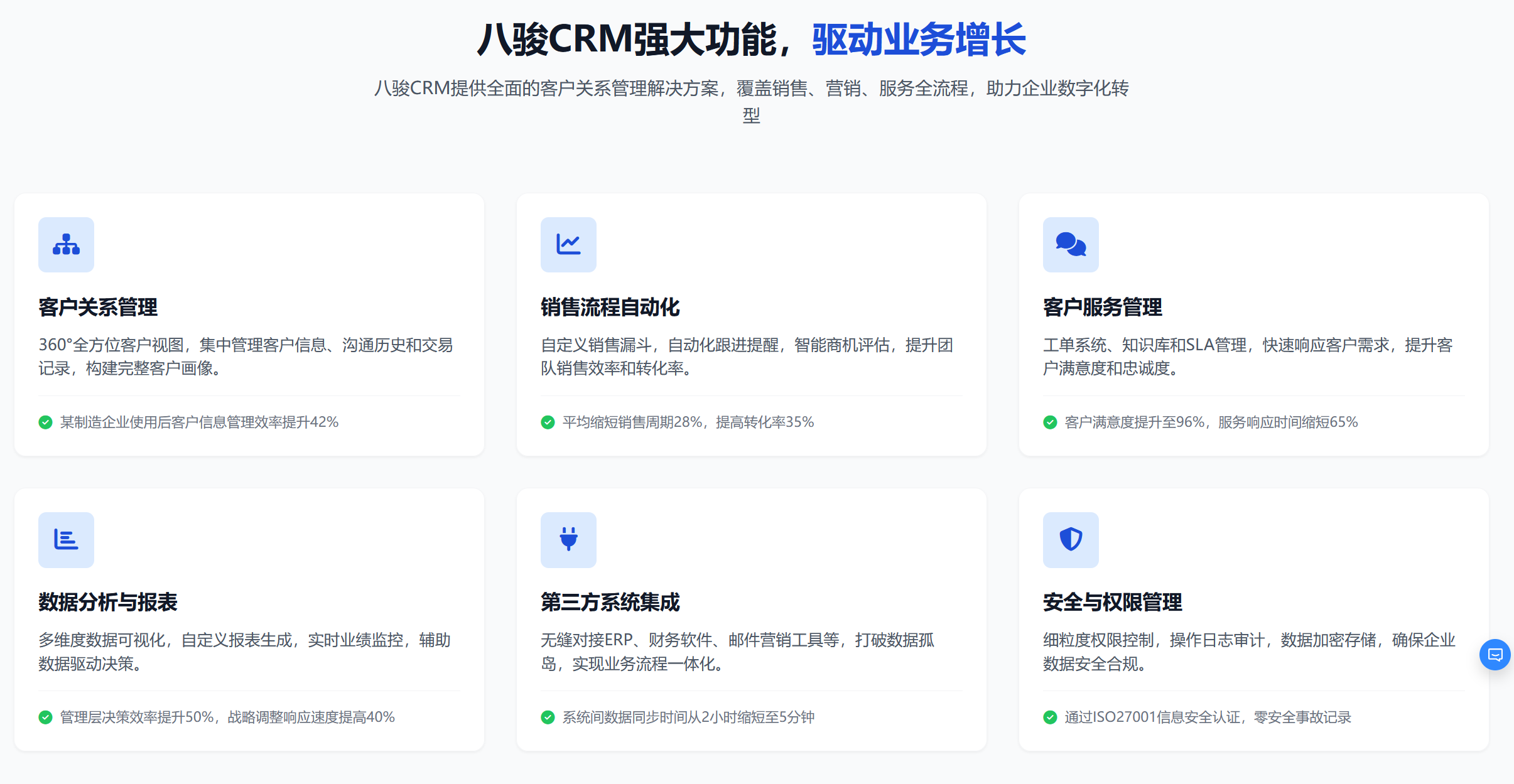Click the 客户关系管理 card title
Screen dimensions: 1514x784
coord(98,308)
